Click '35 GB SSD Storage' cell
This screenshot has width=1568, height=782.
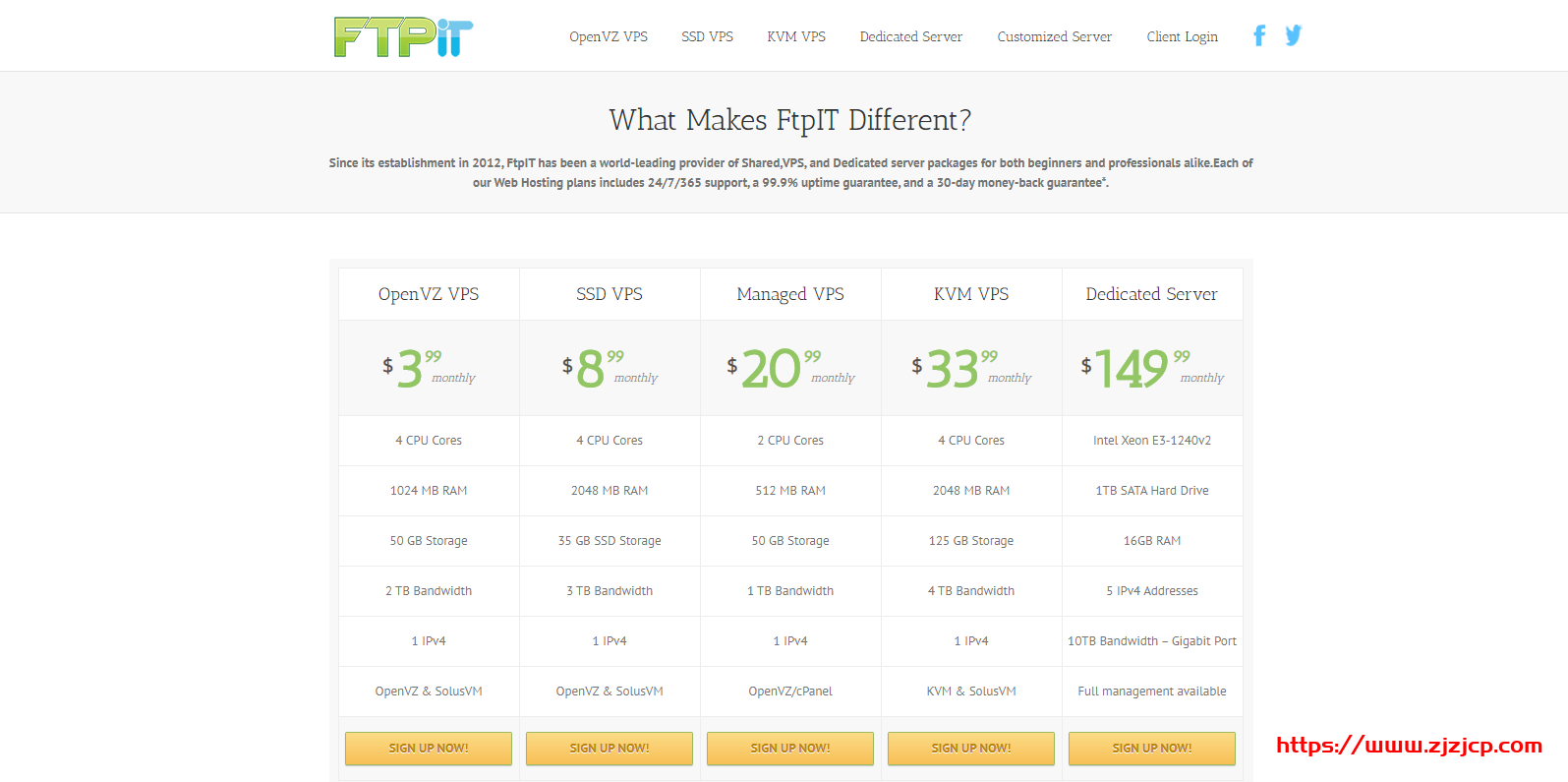coord(610,541)
